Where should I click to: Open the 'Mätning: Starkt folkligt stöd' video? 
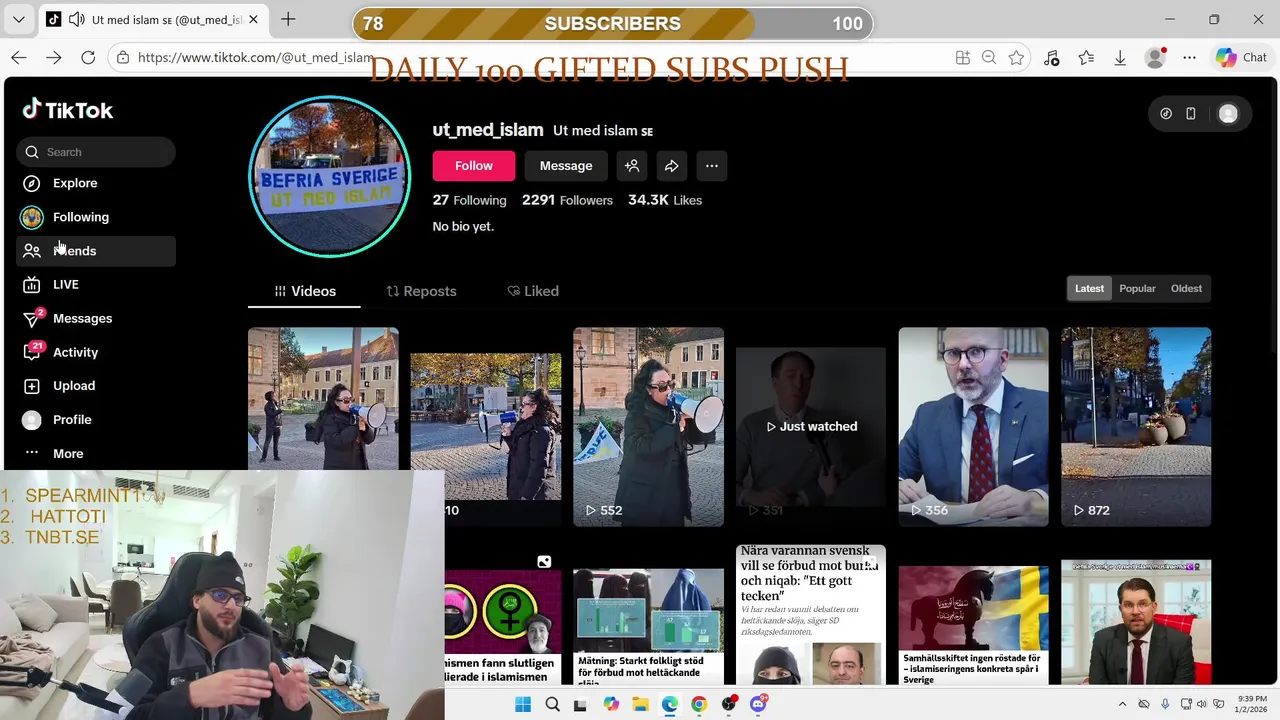click(x=648, y=625)
